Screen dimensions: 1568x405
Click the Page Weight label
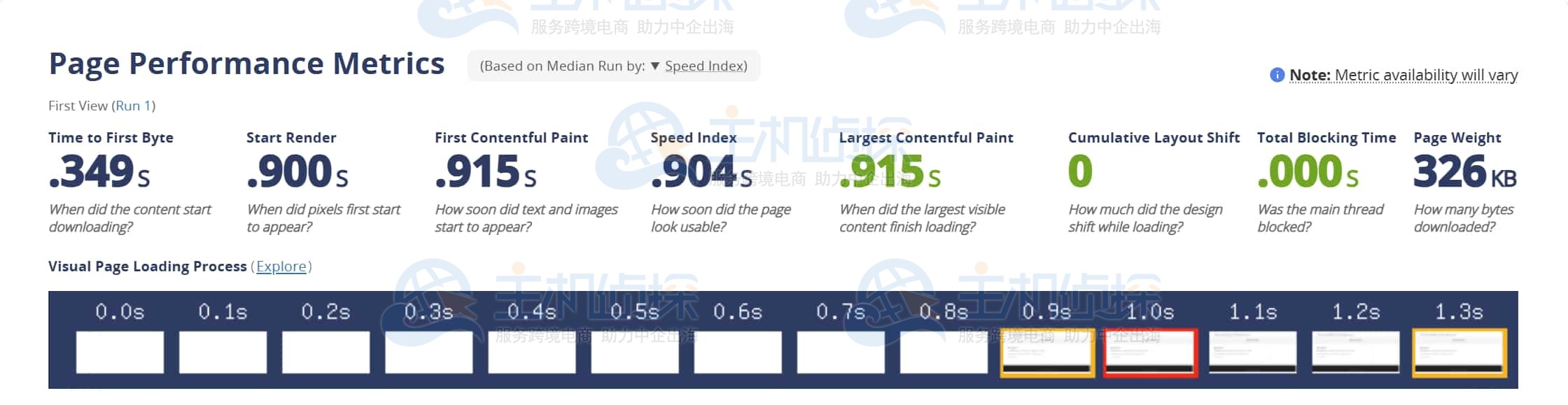tap(1457, 138)
